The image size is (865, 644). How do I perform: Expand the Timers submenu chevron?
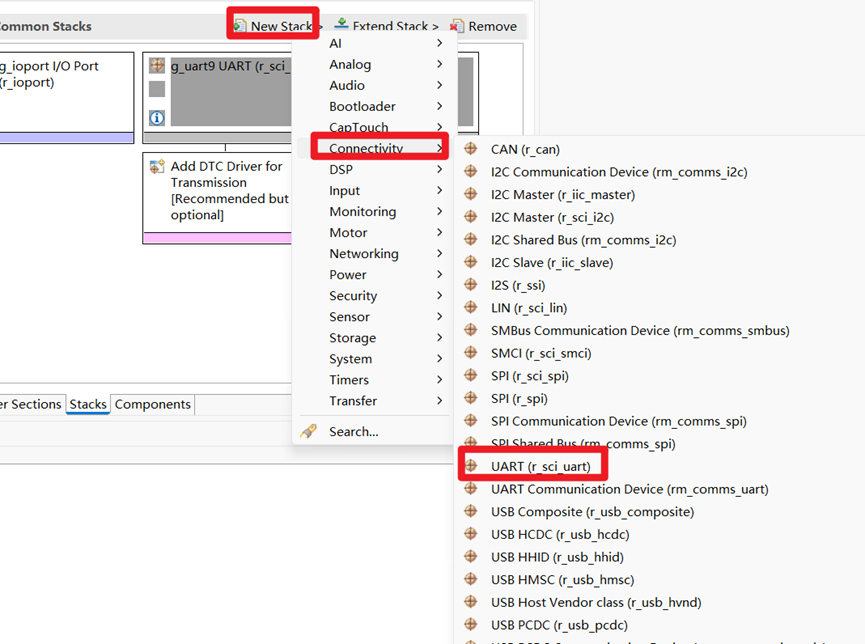(439, 380)
